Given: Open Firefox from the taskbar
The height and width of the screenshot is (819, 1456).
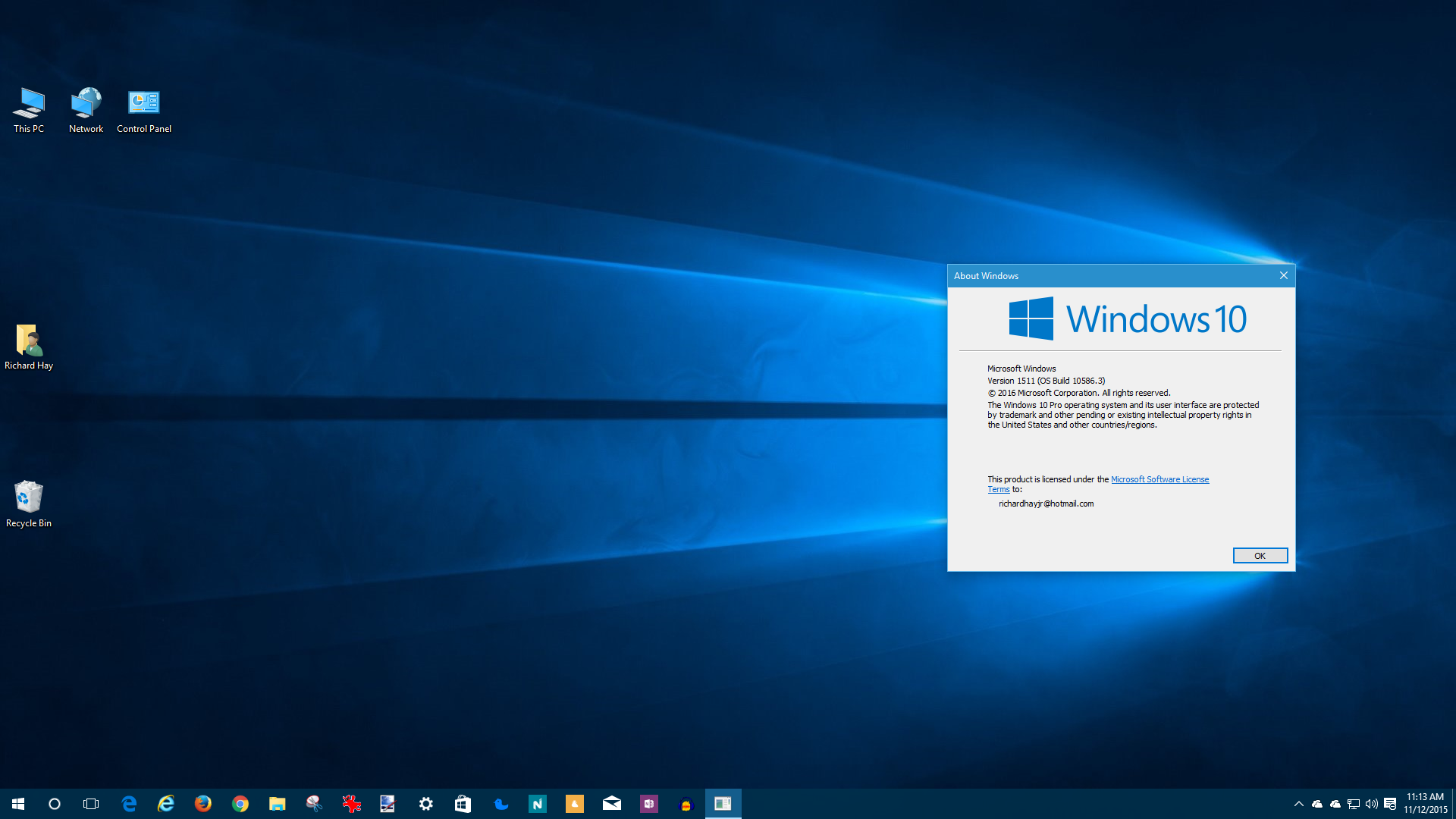Looking at the screenshot, I should 203,804.
